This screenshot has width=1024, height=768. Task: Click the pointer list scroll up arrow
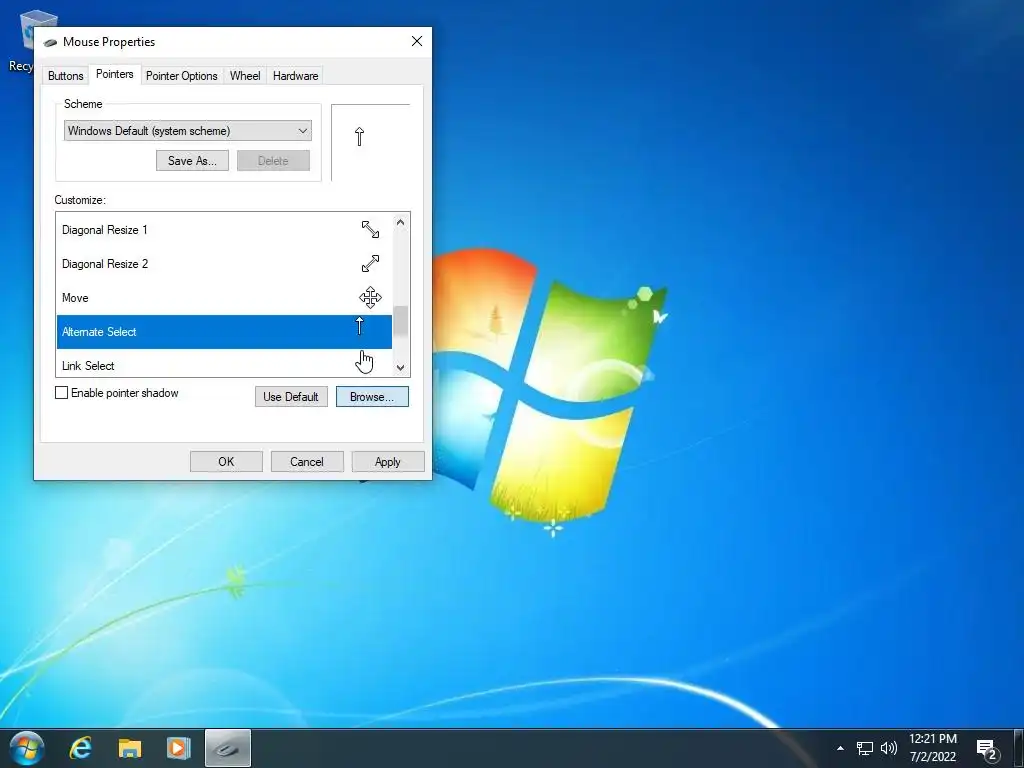tap(400, 222)
